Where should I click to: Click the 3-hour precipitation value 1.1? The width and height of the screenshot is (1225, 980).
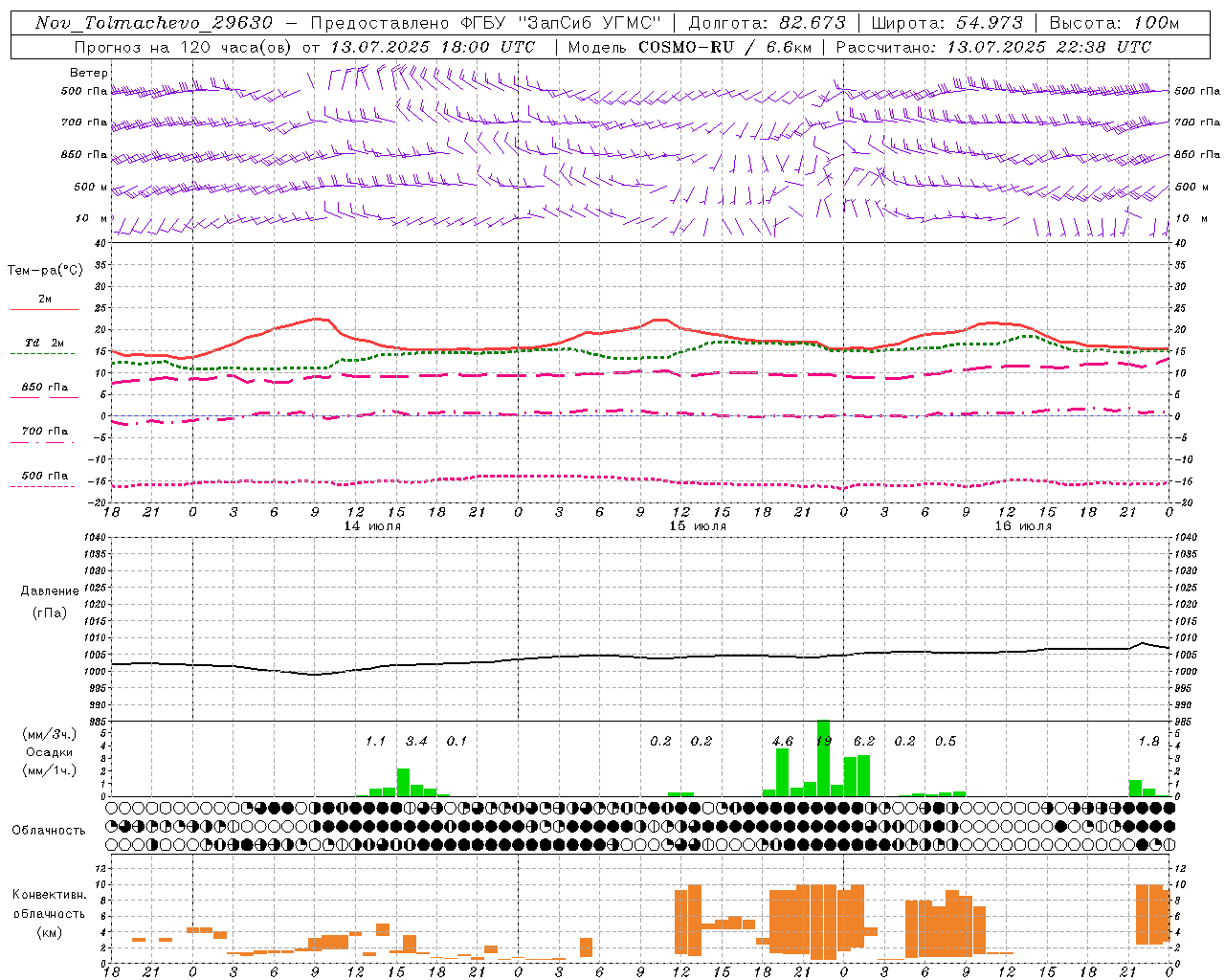375,741
